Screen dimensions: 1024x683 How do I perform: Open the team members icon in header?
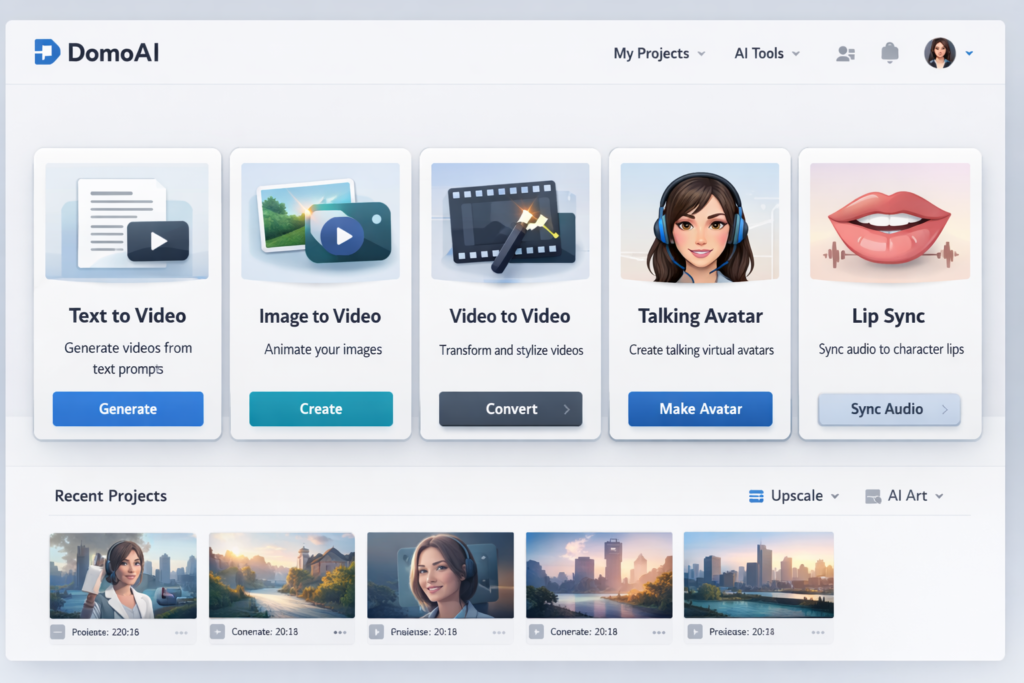846,54
